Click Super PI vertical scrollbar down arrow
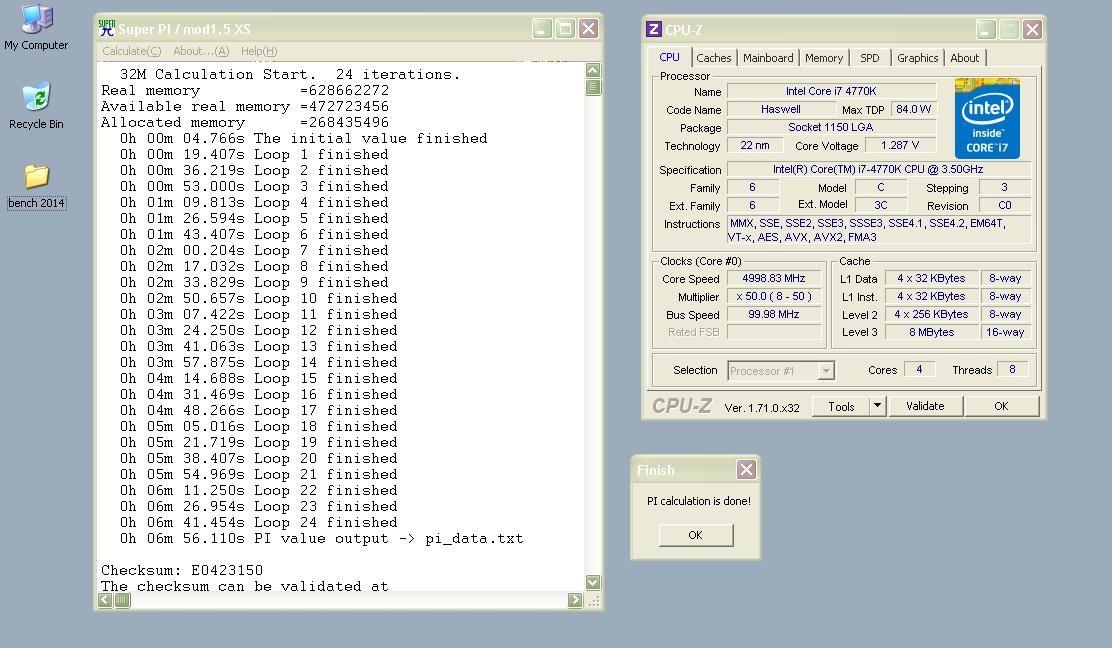The width and height of the screenshot is (1112, 648). click(594, 582)
